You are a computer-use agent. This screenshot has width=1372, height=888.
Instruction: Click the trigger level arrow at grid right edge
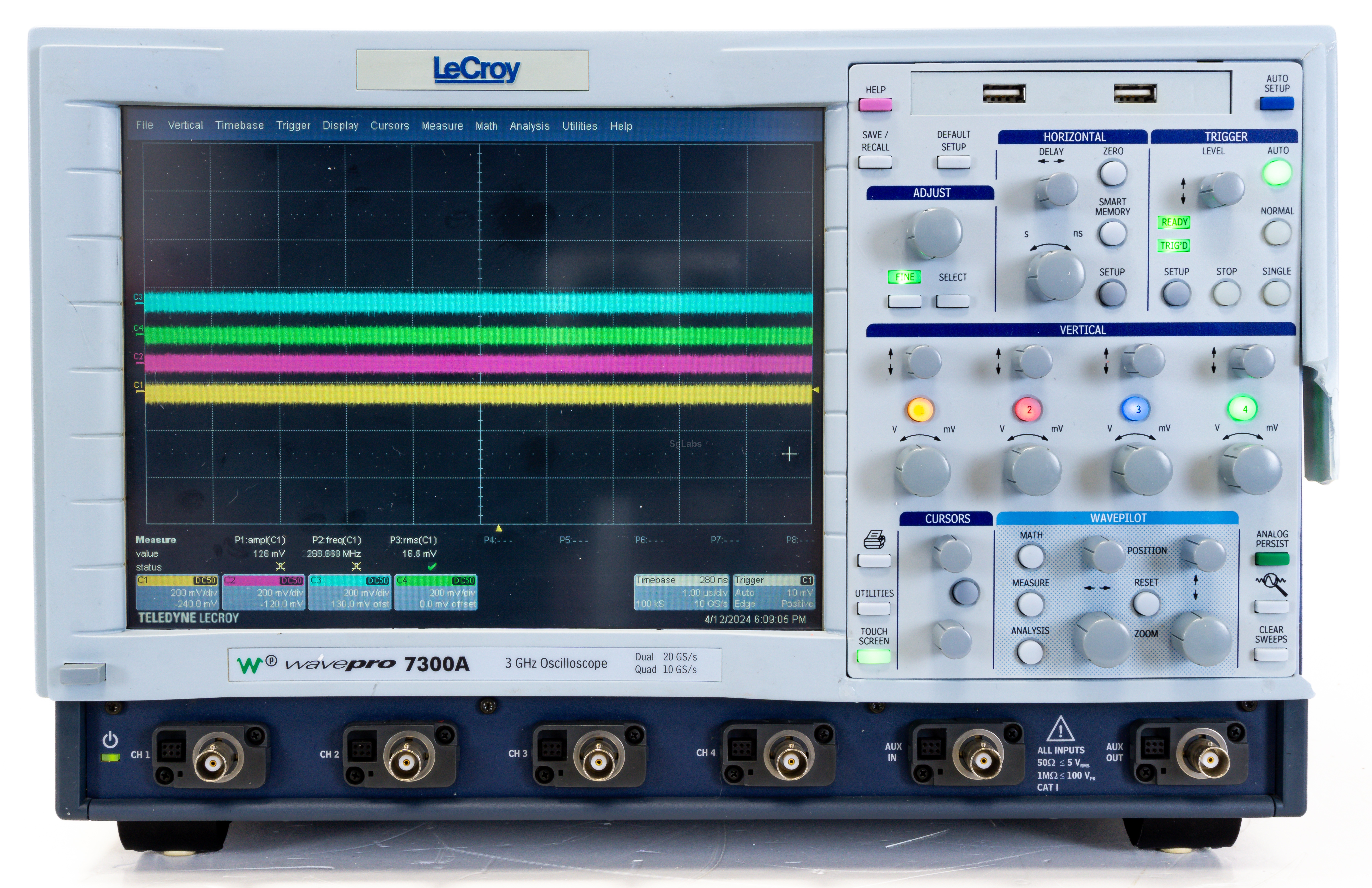click(816, 390)
